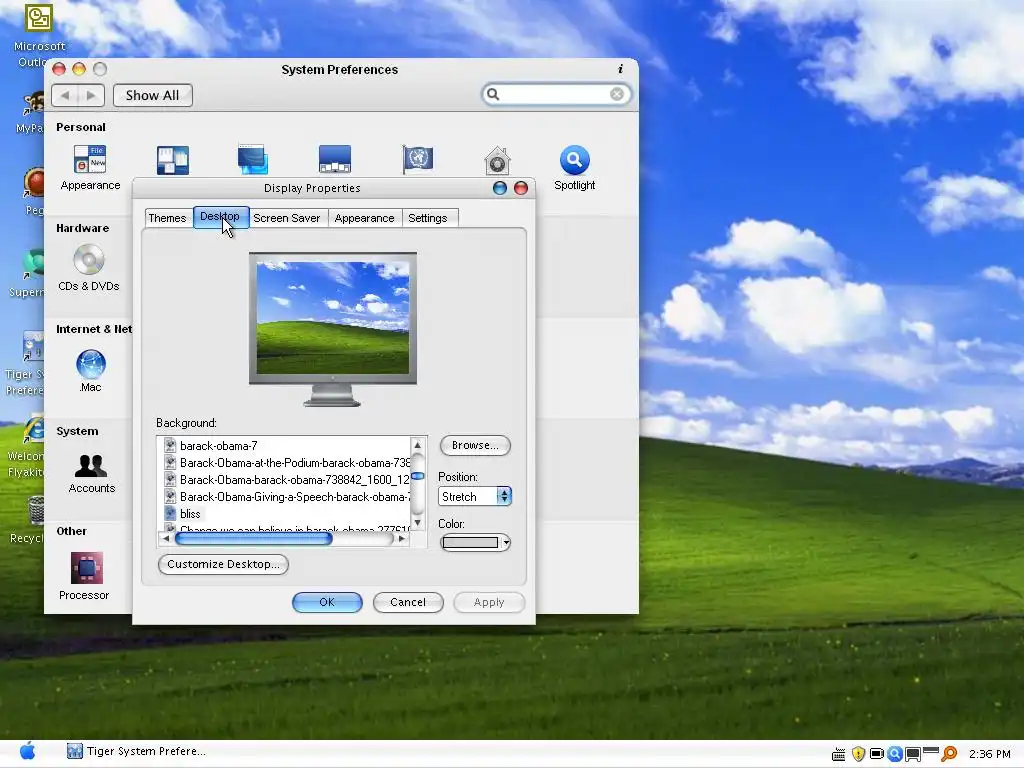Open CDs & DVDs preferences
Image resolution: width=1024 pixels, height=768 pixels.
(x=89, y=268)
